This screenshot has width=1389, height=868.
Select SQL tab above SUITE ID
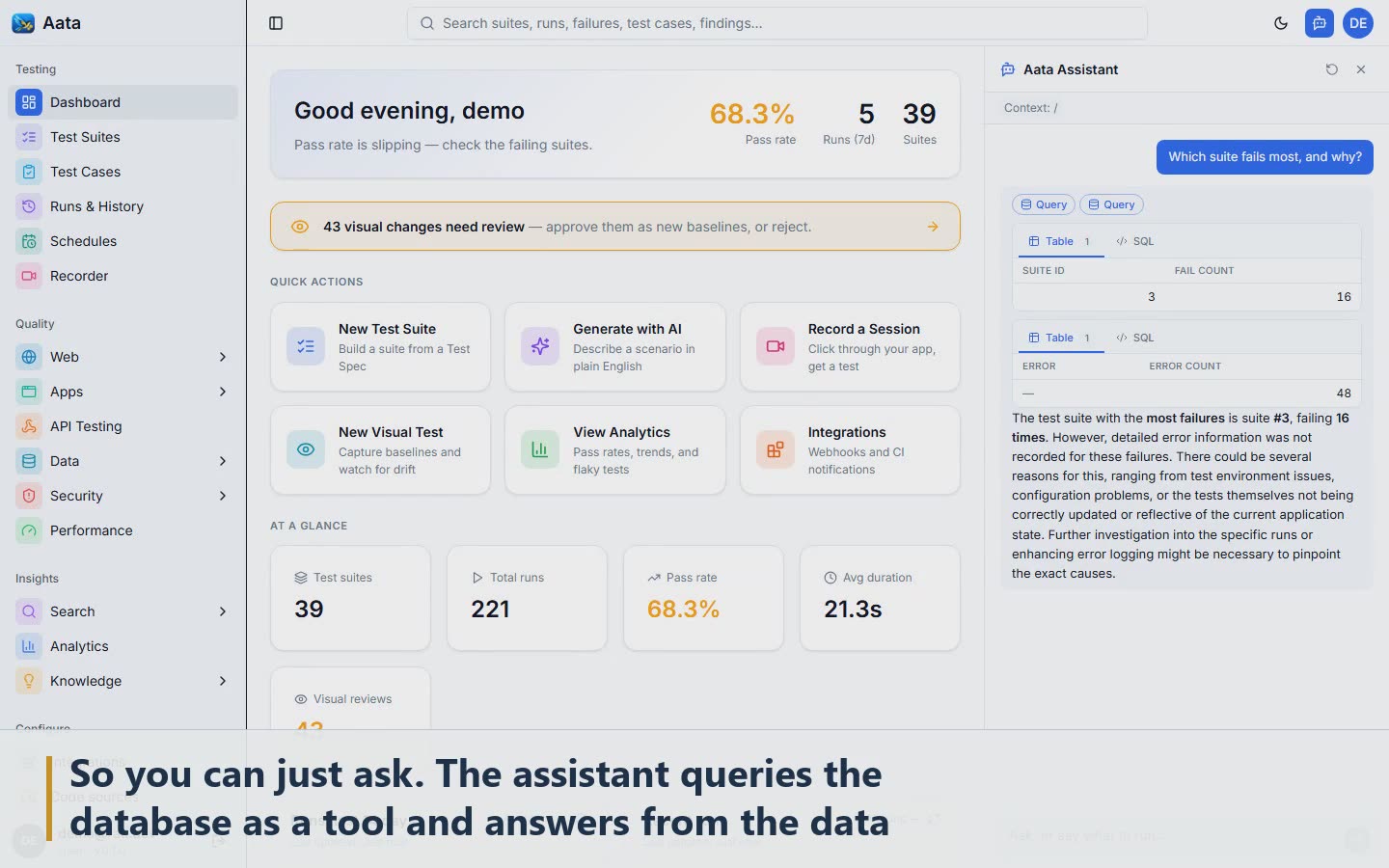pyautogui.click(x=1135, y=241)
